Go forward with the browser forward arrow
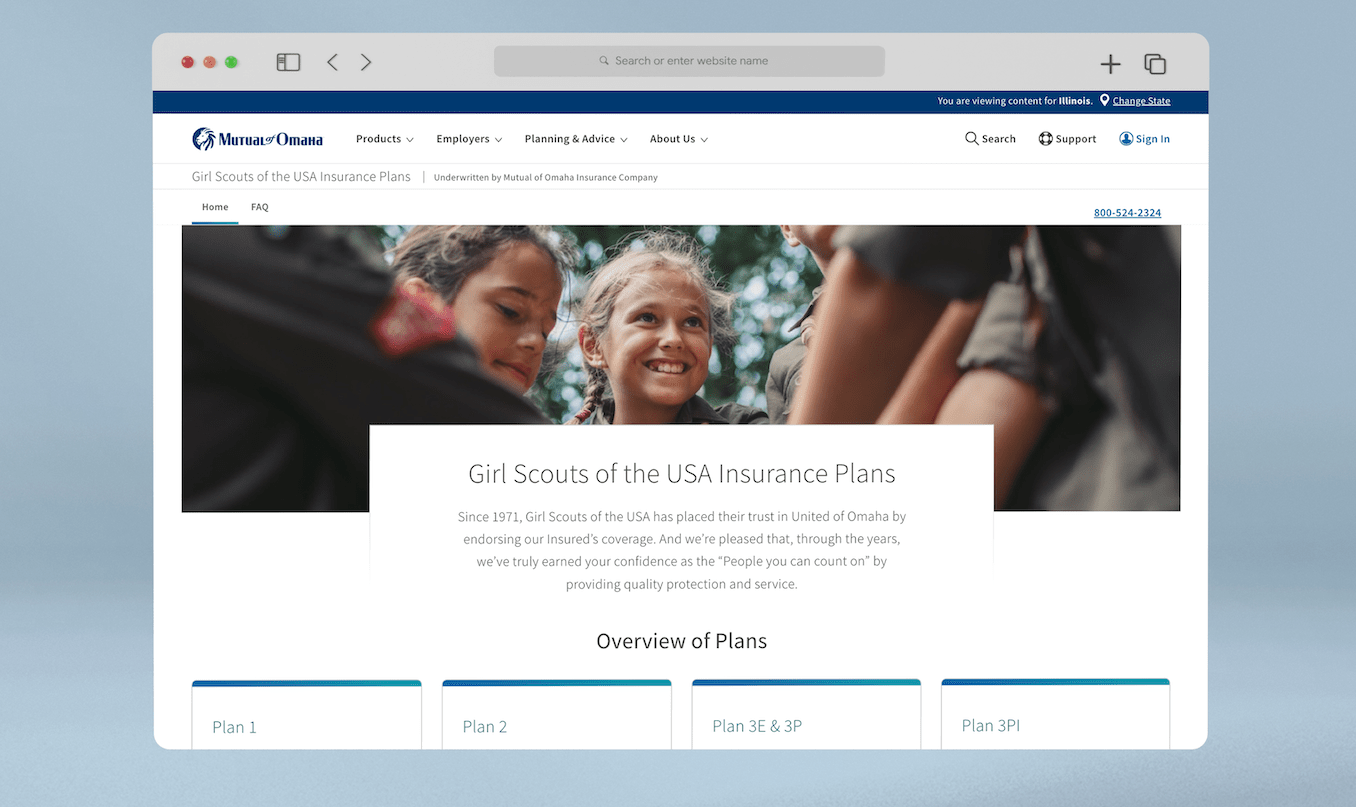1356x807 pixels. [366, 62]
